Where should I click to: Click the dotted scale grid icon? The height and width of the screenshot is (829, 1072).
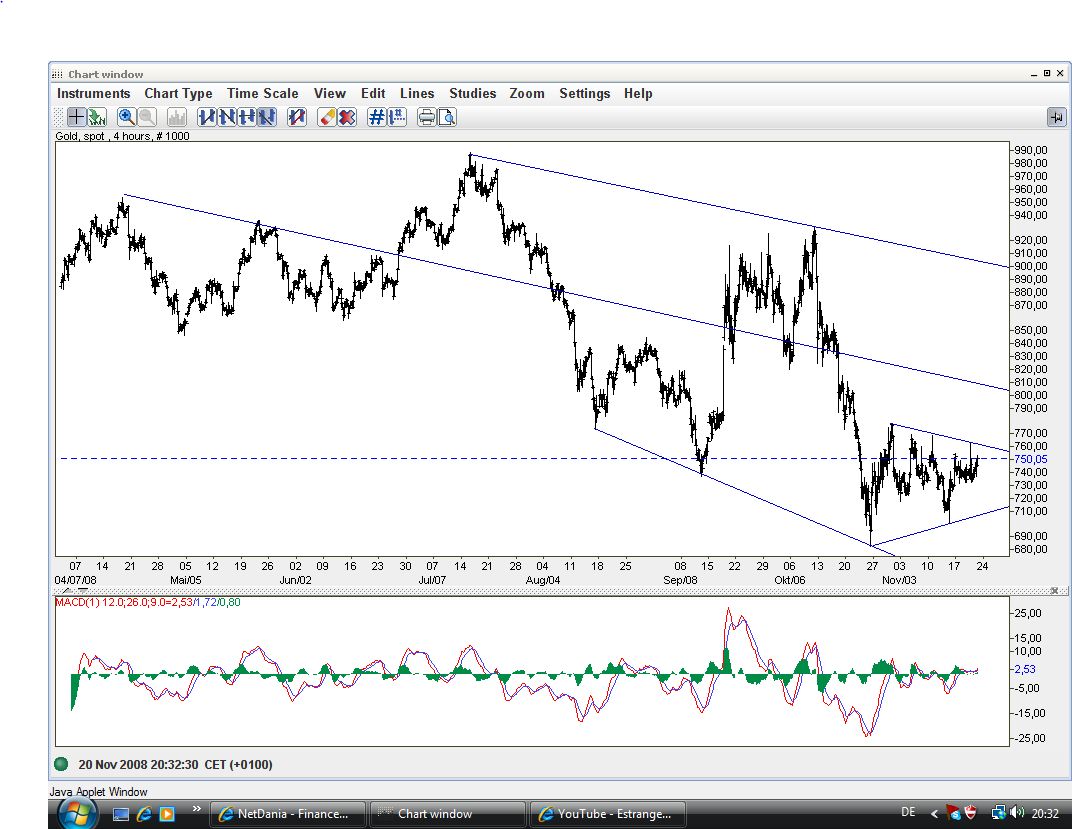pos(397,118)
